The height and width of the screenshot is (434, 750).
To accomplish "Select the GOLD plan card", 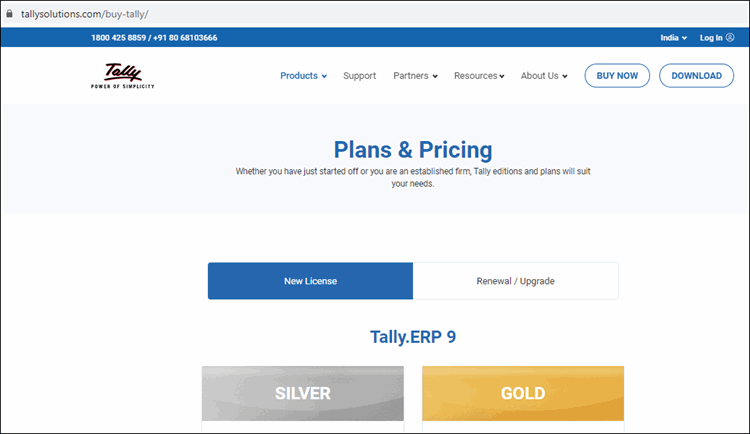I will click(x=523, y=393).
